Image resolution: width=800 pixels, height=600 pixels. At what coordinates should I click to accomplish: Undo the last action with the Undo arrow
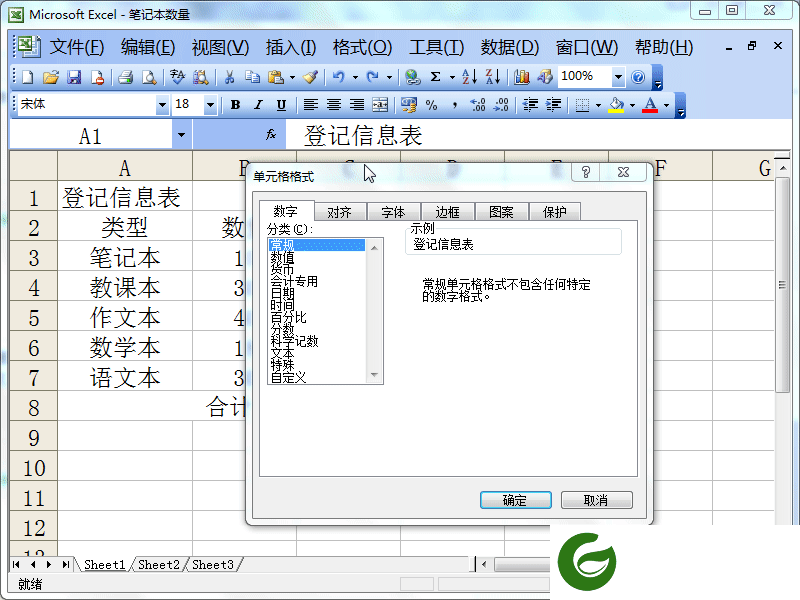pos(338,77)
